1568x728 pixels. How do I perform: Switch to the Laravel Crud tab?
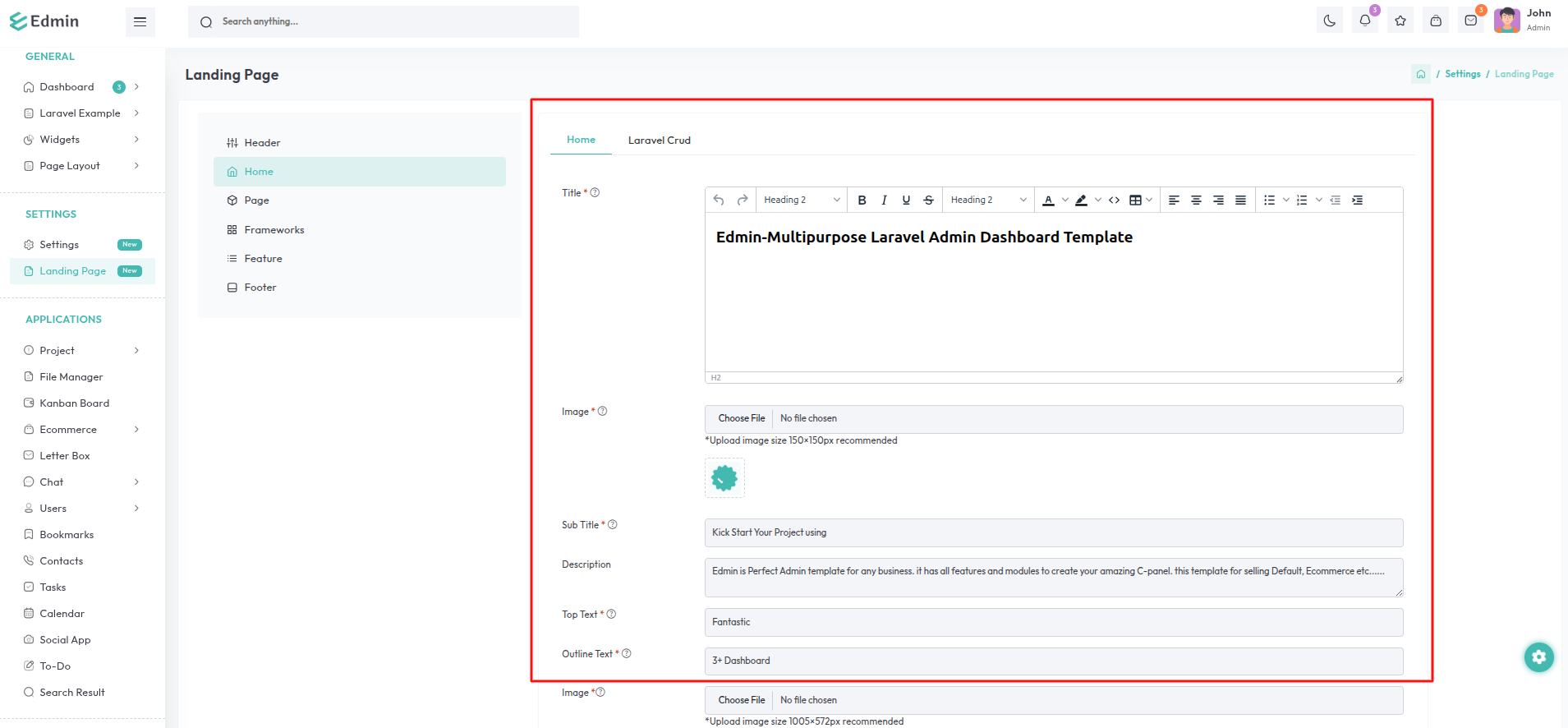[659, 141]
